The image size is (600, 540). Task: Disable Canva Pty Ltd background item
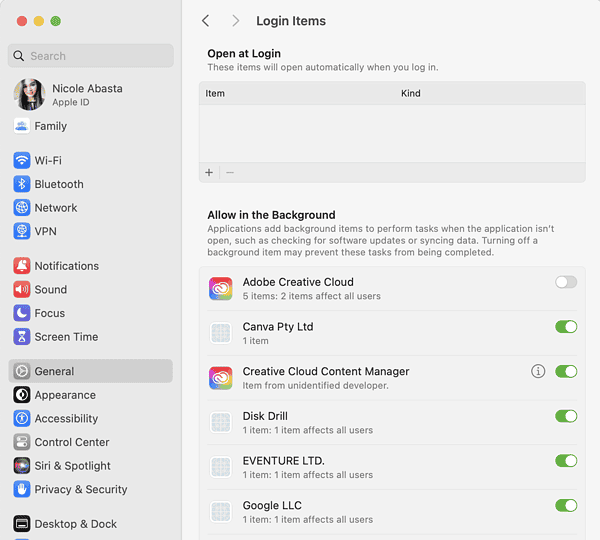(x=566, y=327)
